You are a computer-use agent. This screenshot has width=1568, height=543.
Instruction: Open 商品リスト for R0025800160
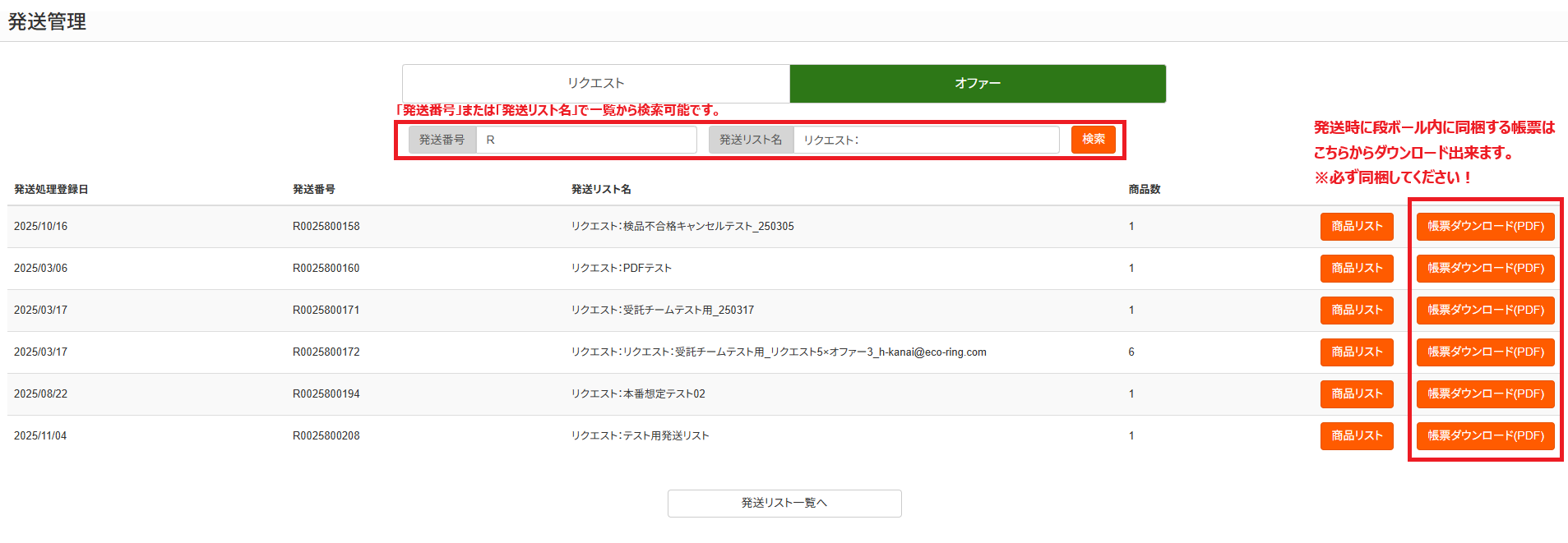click(x=1356, y=269)
